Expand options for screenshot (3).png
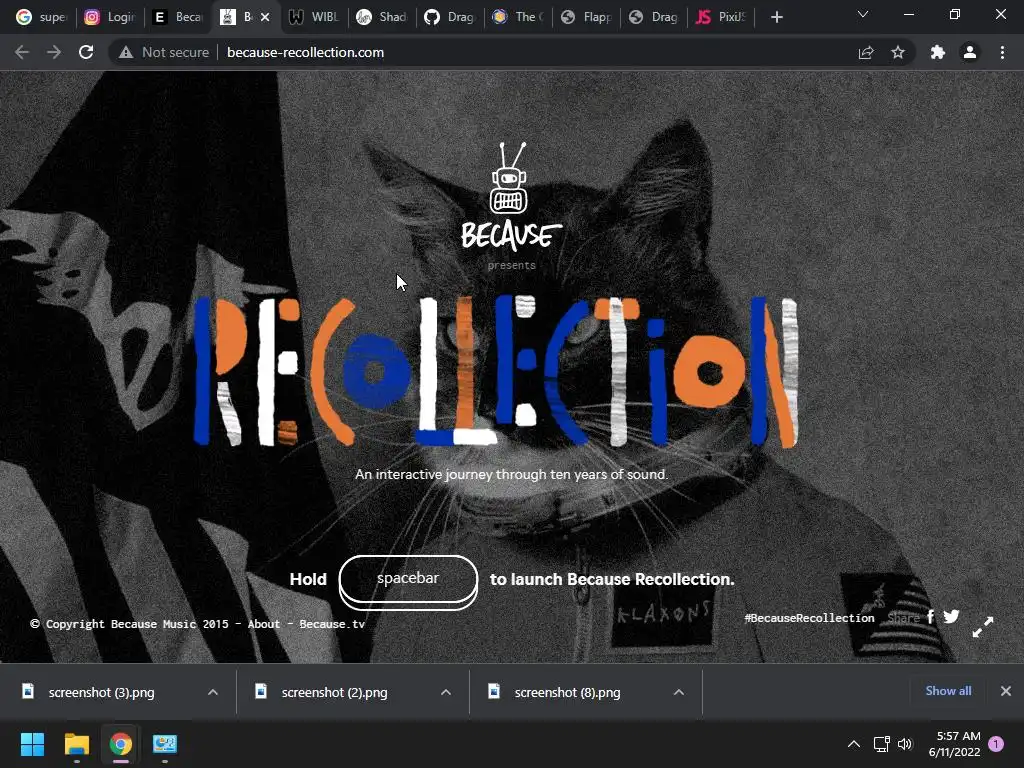This screenshot has width=1024, height=768. [x=213, y=692]
